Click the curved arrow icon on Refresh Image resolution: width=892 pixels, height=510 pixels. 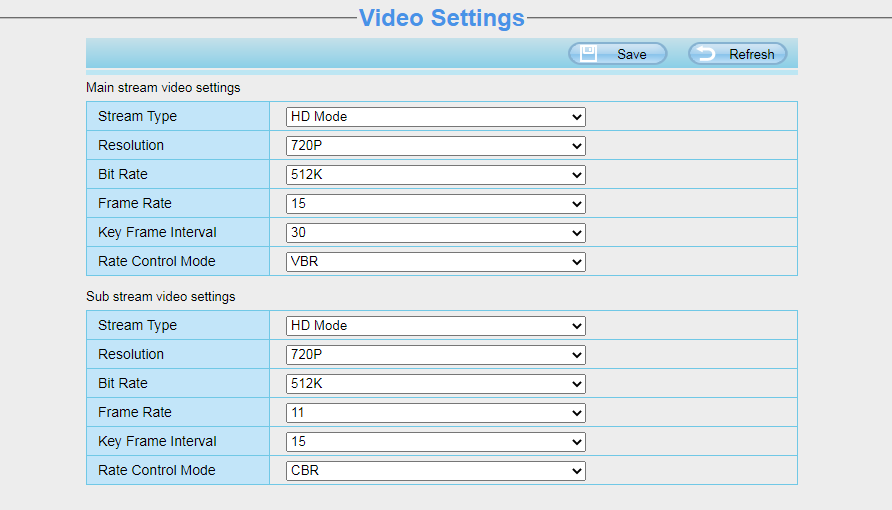coord(707,54)
